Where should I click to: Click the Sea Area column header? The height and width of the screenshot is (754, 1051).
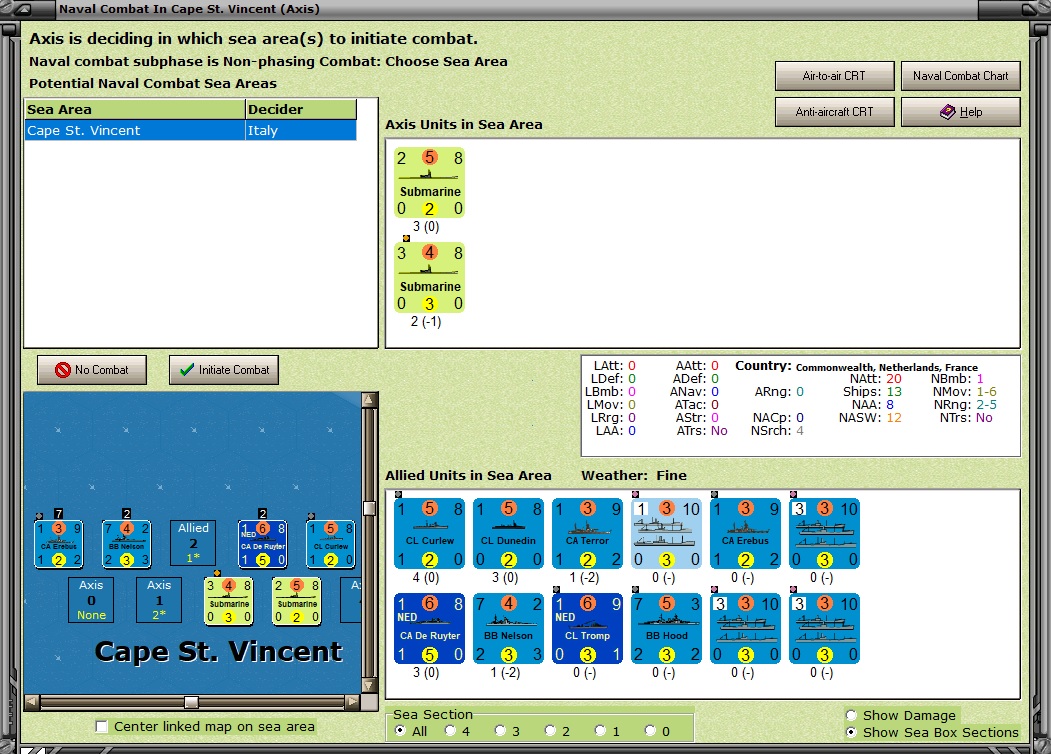(135, 109)
